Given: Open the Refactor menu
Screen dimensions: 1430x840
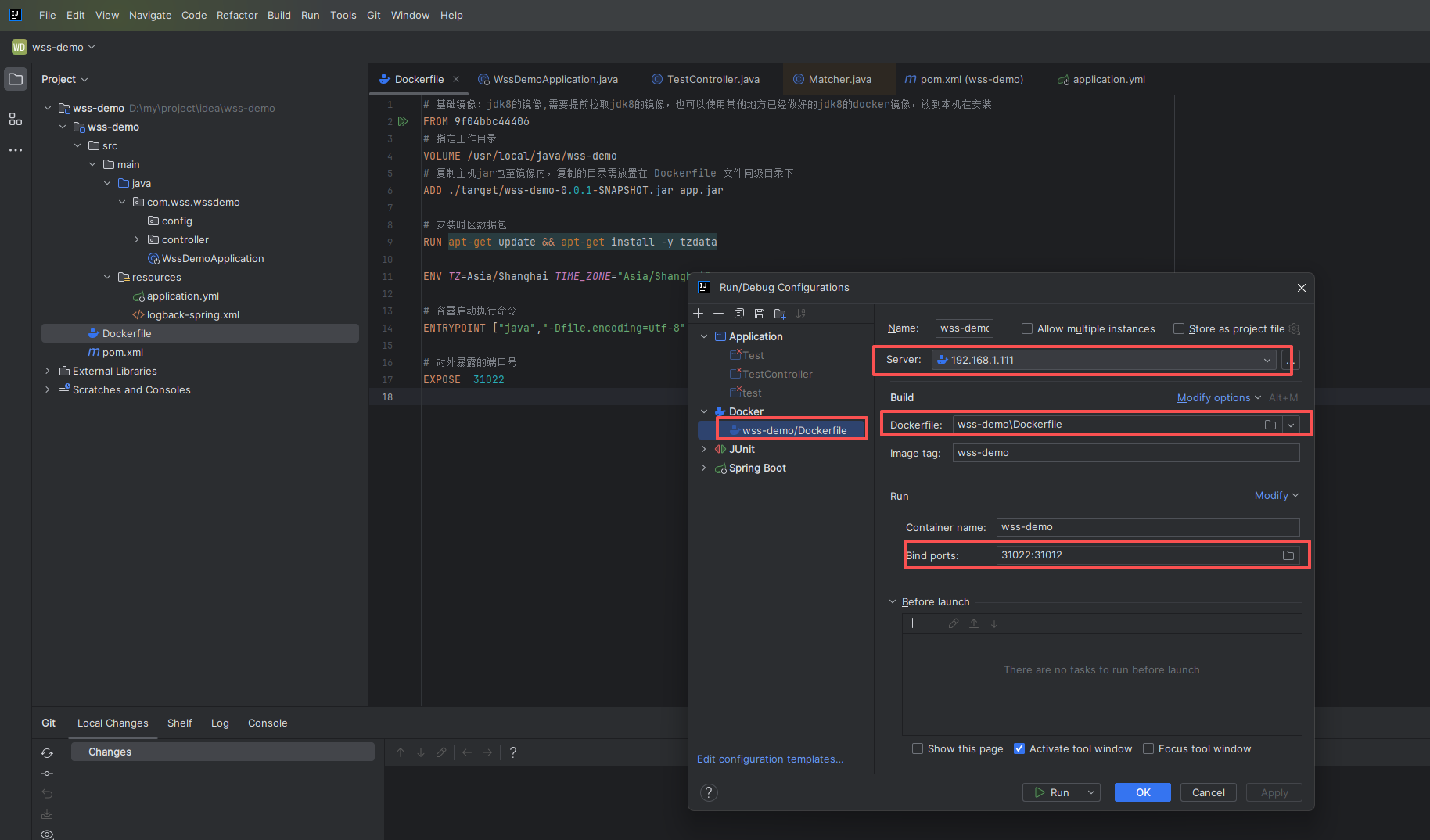Looking at the screenshot, I should 236,15.
